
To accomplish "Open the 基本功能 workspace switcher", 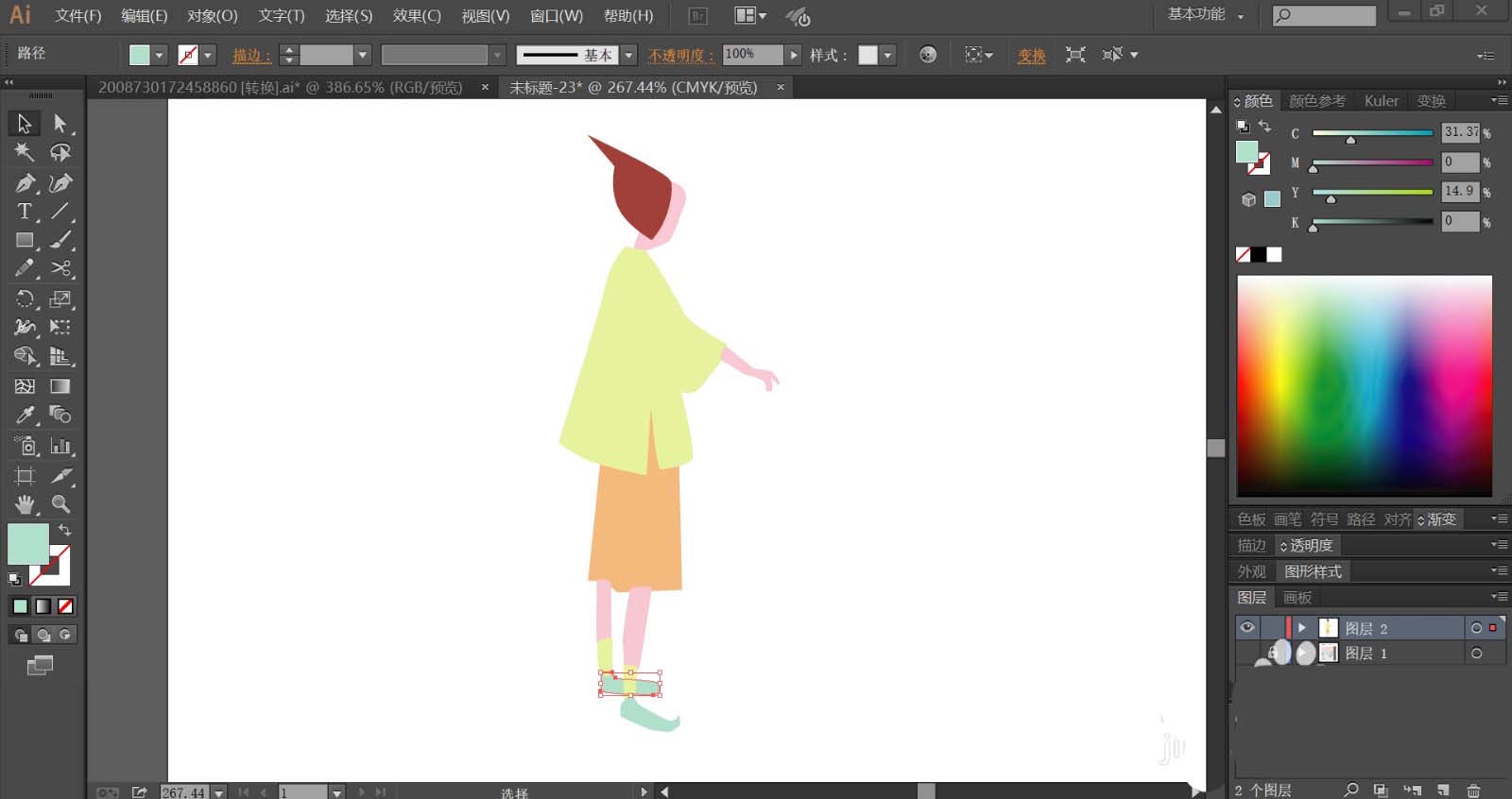I will click(1206, 14).
